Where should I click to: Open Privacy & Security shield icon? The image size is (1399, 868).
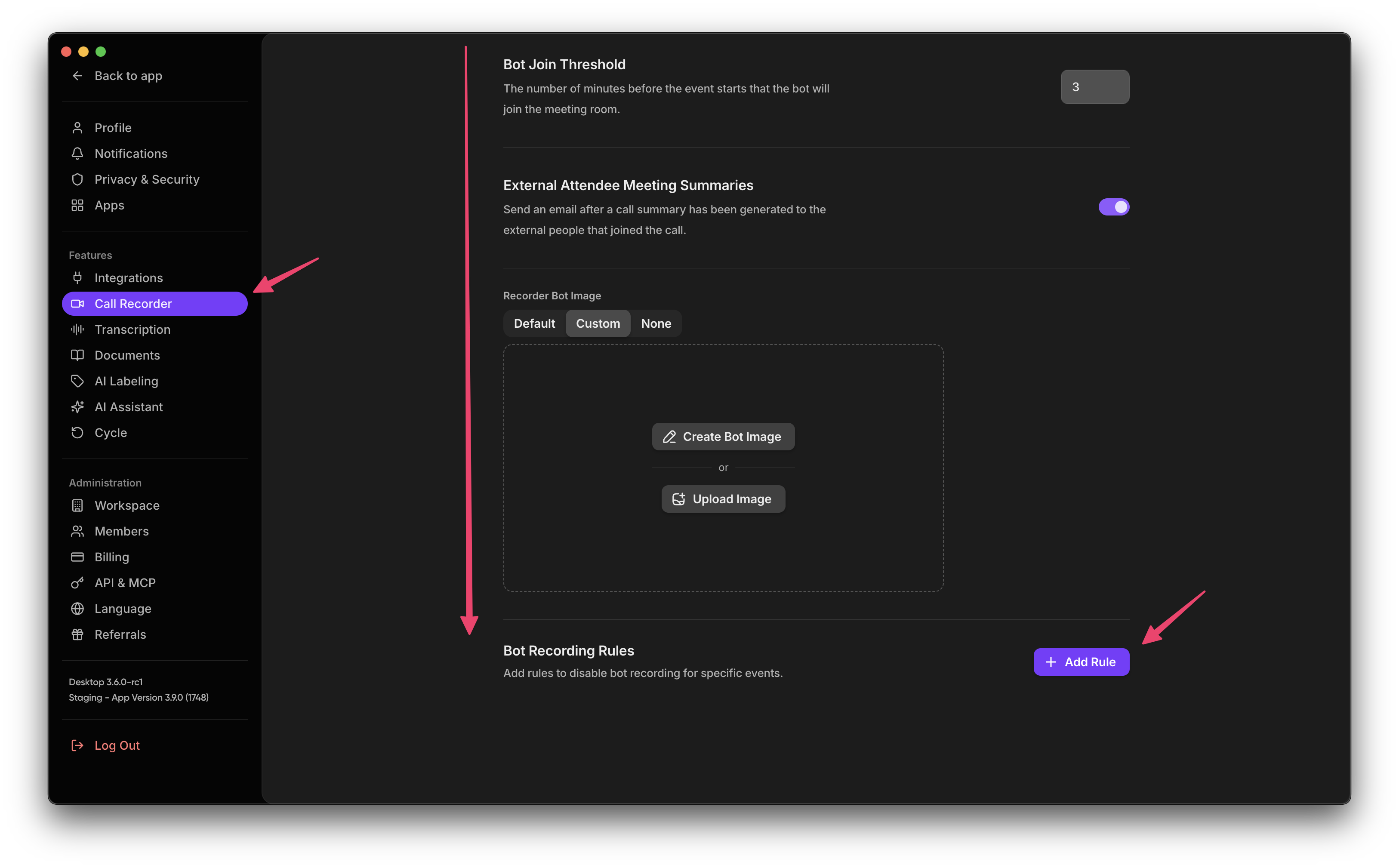77,179
